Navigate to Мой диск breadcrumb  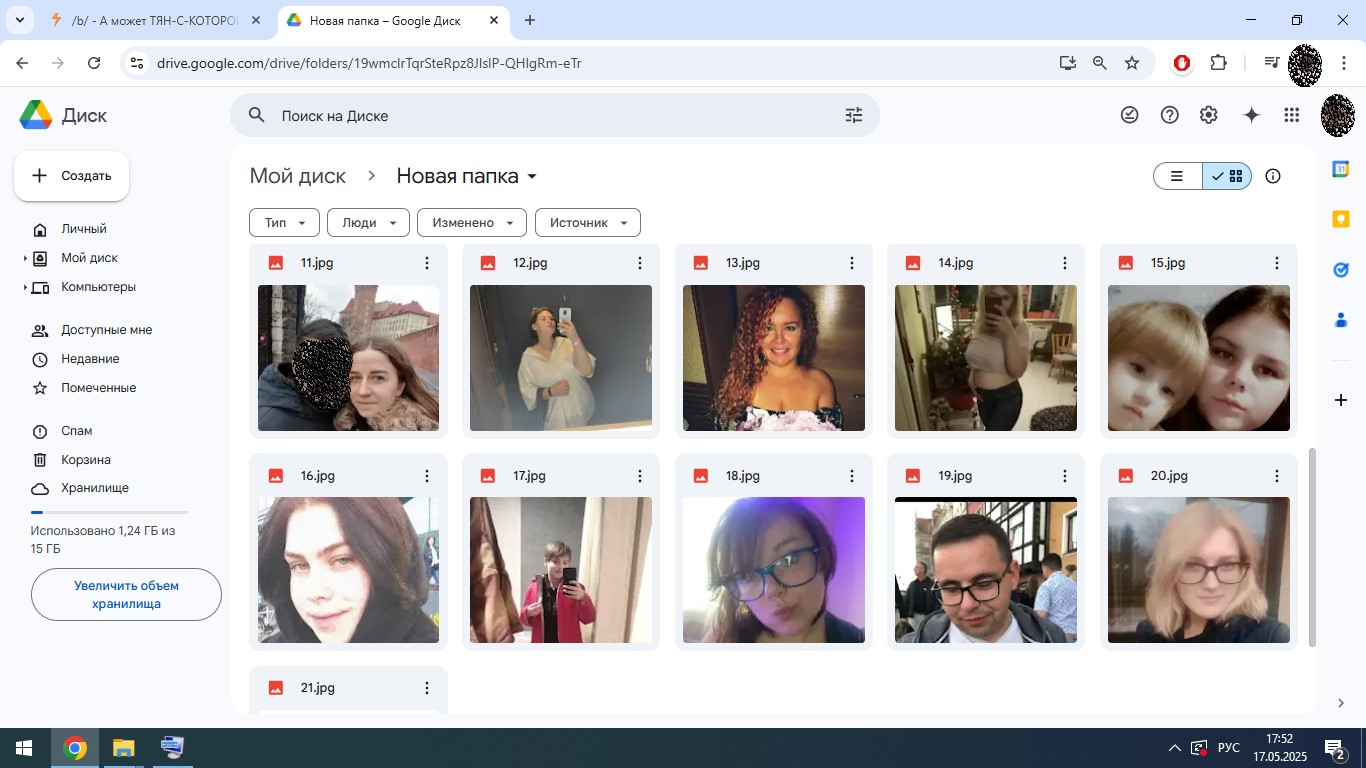pos(297,176)
